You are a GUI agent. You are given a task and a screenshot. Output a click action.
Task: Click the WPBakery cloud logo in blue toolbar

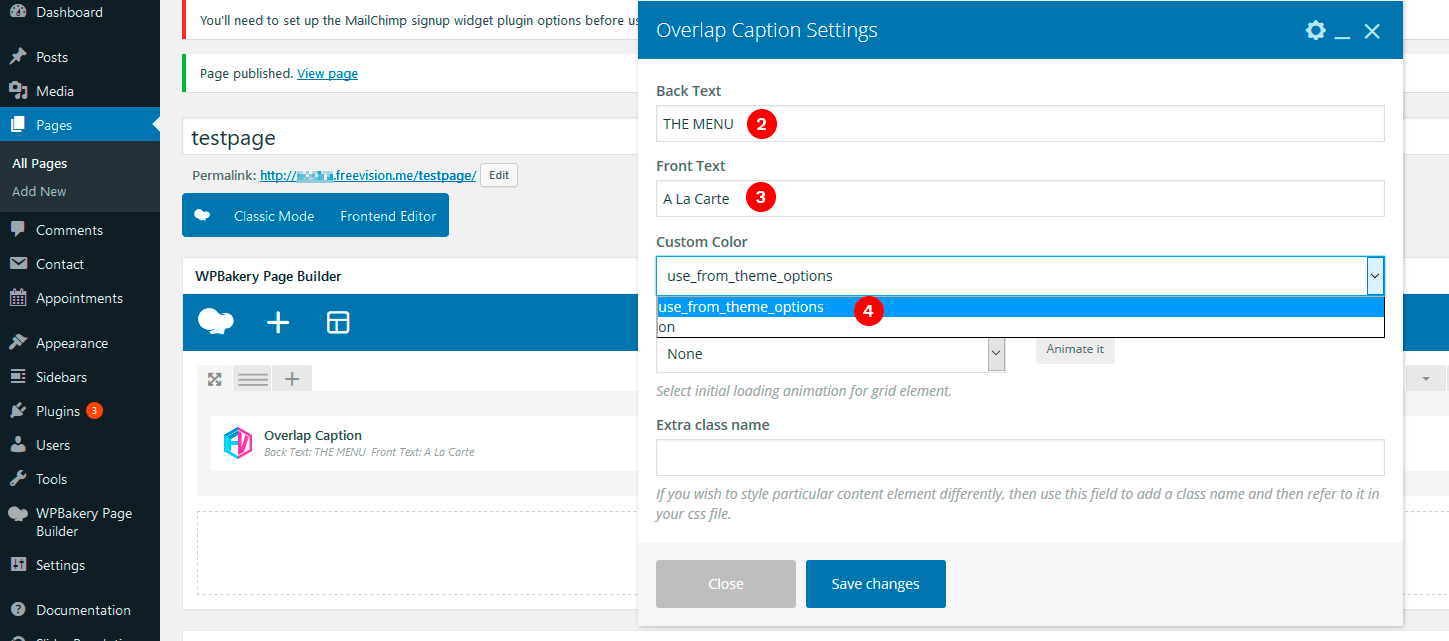216,321
